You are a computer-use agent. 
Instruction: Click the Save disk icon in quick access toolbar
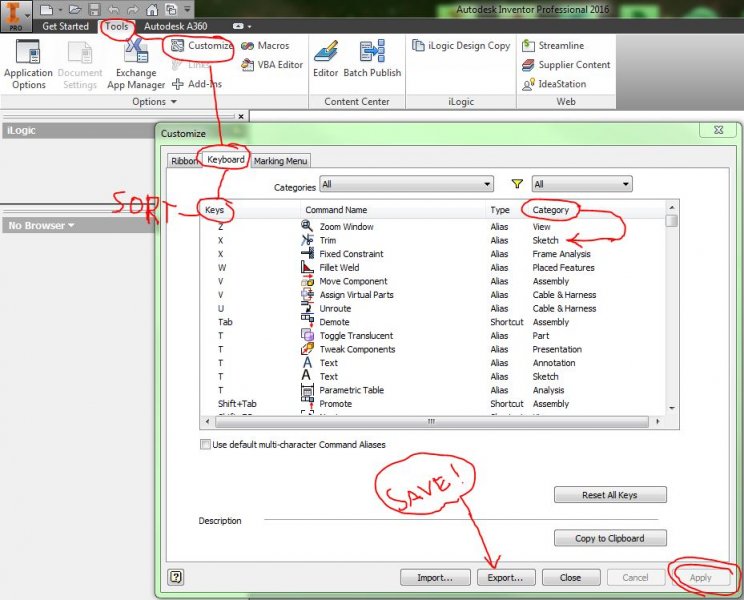(x=95, y=9)
